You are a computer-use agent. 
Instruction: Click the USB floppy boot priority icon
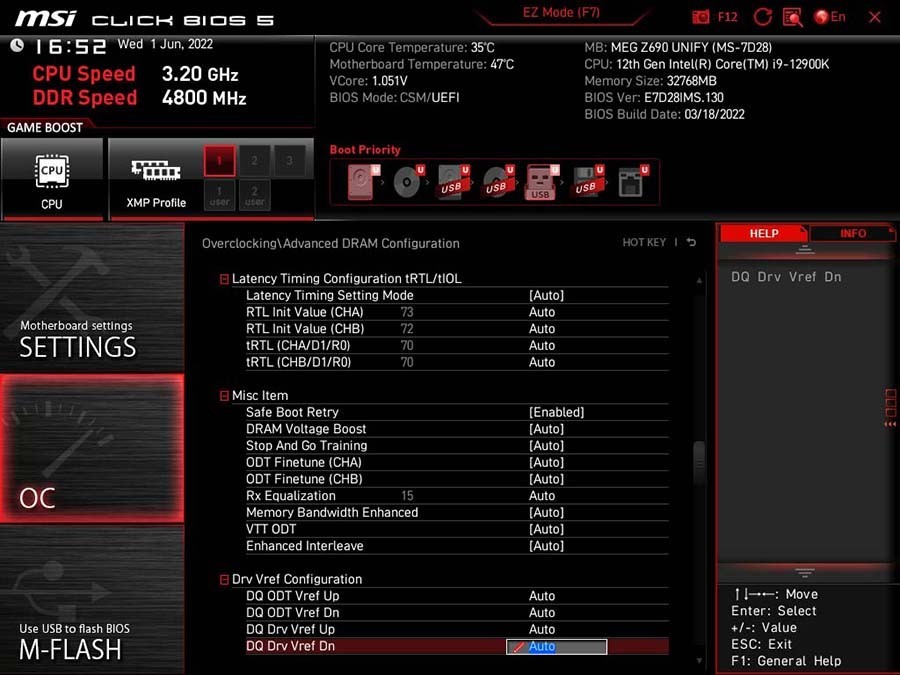click(587, 182)
